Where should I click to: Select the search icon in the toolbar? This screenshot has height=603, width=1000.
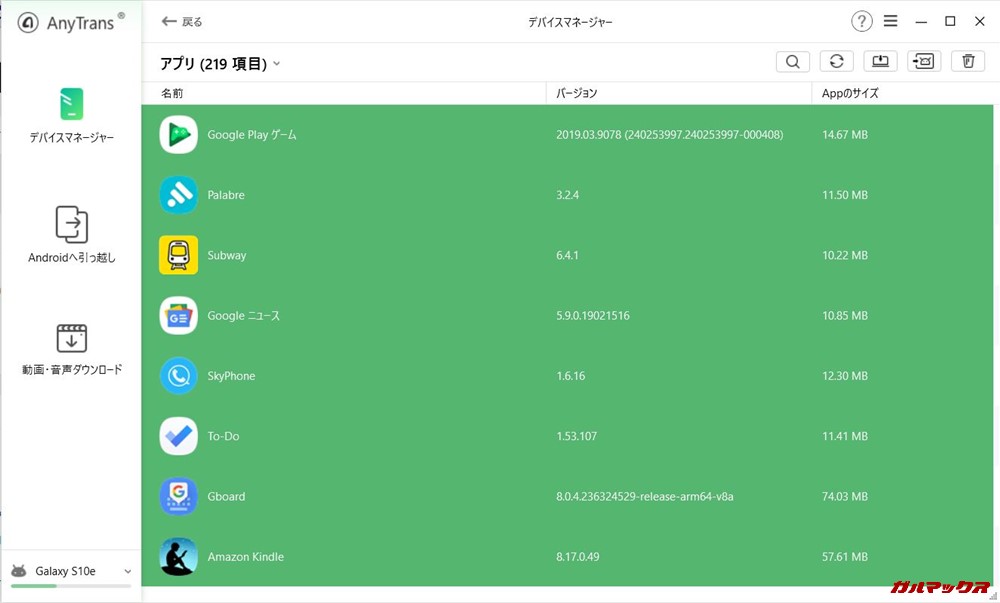[792, 61]
